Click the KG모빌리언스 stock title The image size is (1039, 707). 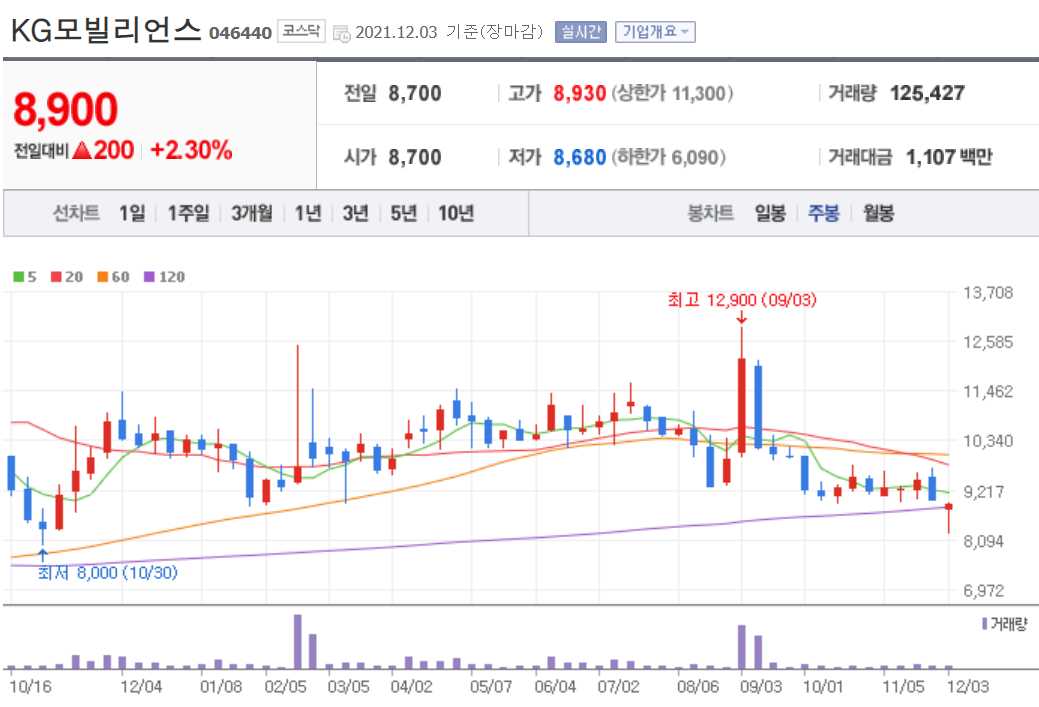106,30
